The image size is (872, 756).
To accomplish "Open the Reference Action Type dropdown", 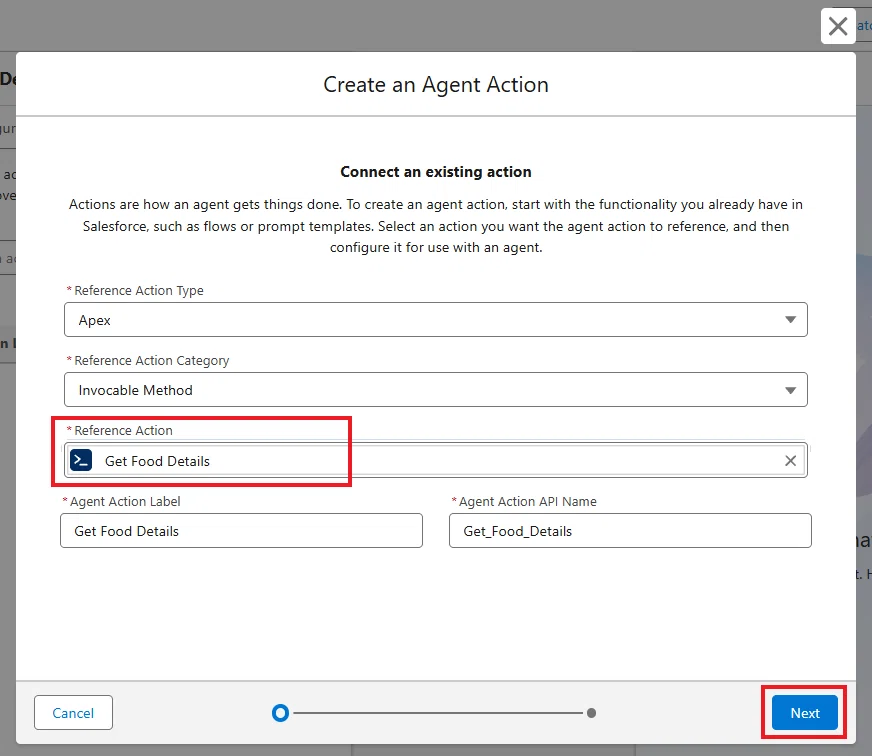I will point(435,319).
